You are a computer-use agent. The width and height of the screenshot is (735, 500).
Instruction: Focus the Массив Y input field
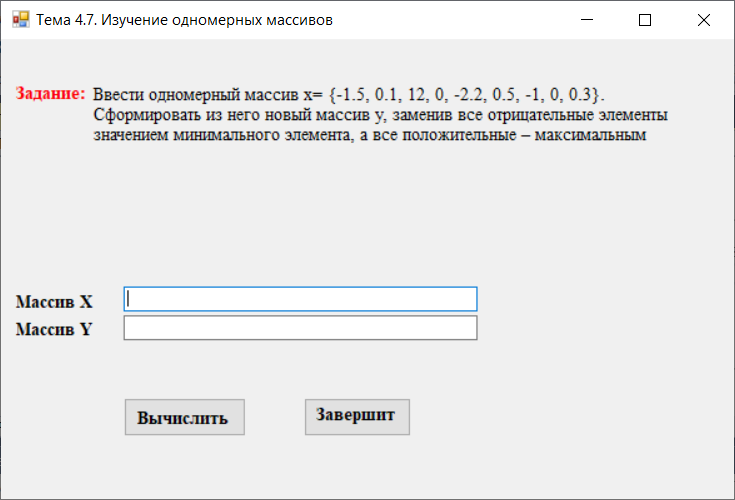[300, 328]
